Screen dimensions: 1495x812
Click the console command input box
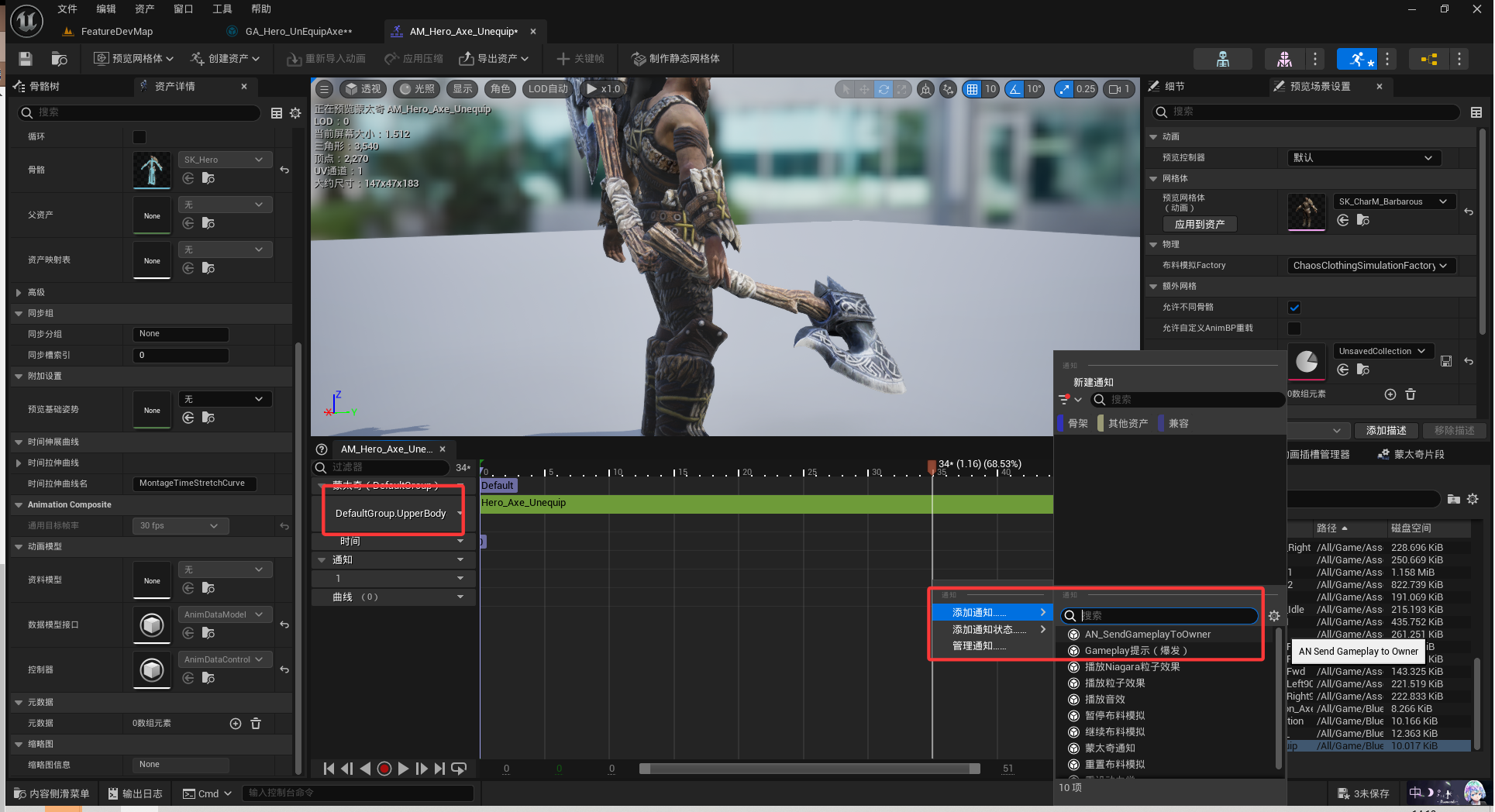358,793
